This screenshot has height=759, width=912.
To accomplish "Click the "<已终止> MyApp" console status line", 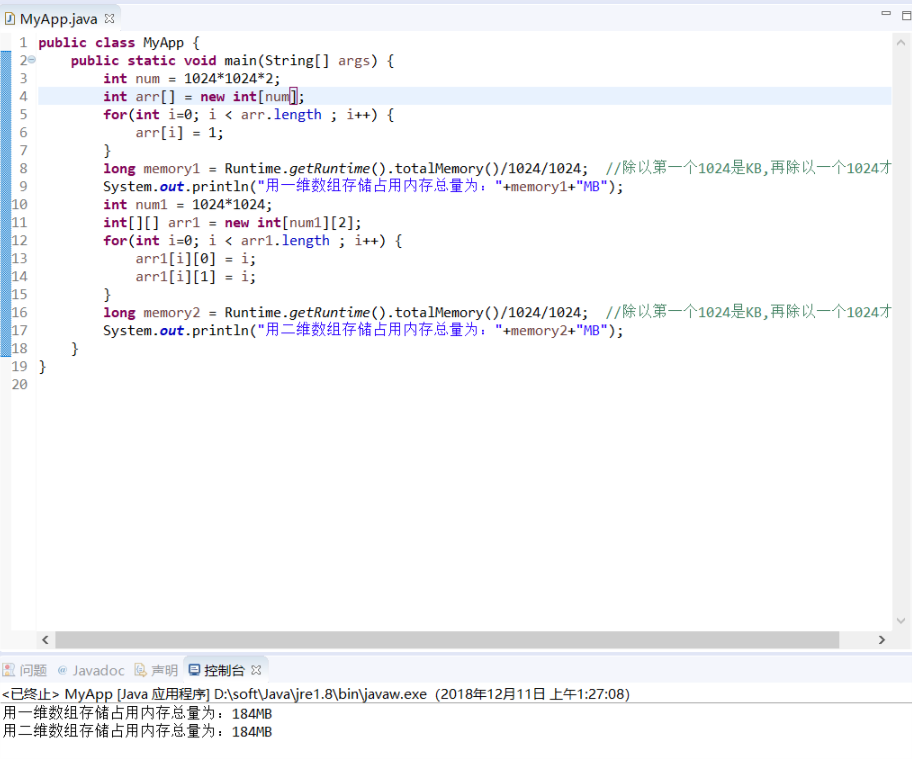I will coord(316,694).
